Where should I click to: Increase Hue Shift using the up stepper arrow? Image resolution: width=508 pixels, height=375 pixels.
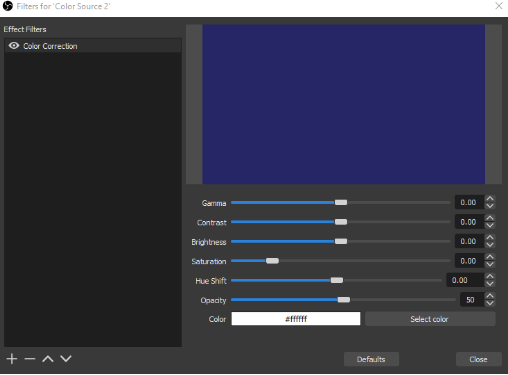pos(490,277)
